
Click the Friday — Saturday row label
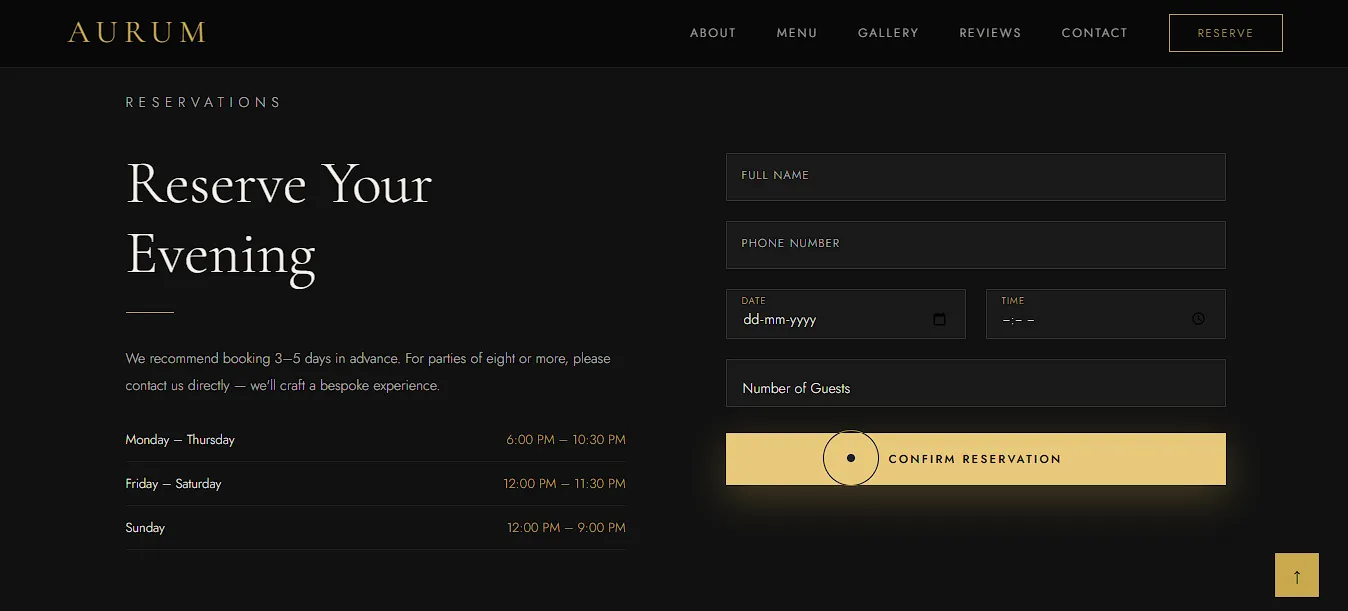pyautogui.click(x=173, y=483)
